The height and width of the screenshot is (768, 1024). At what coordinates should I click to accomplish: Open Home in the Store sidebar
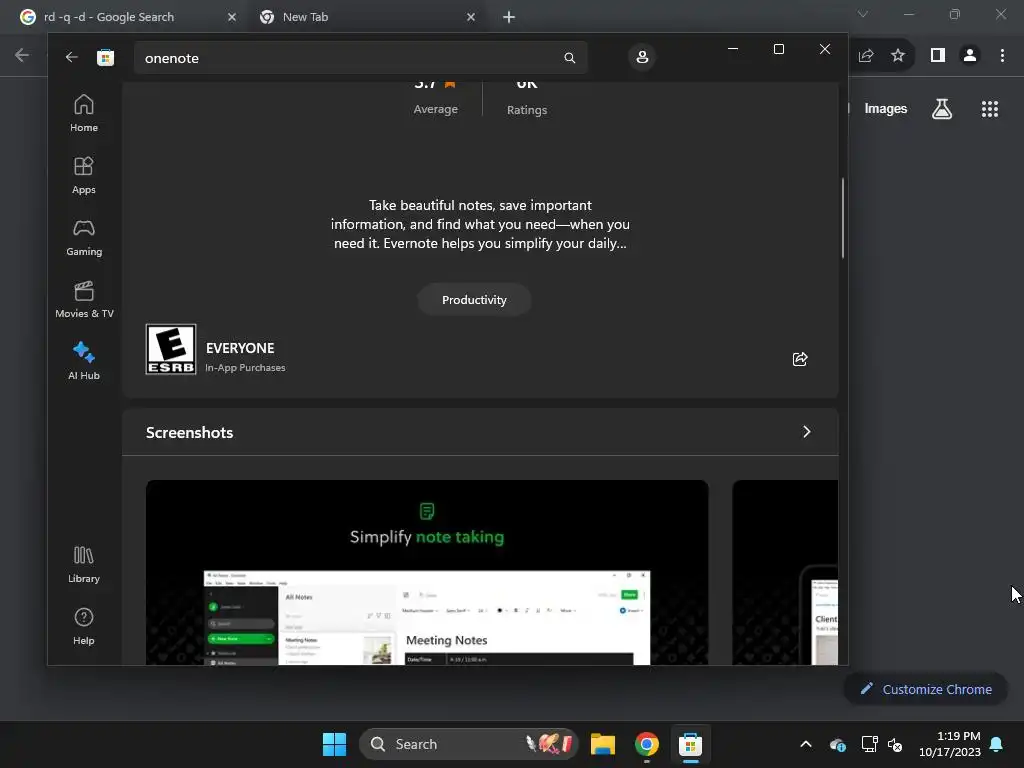[x=84, y=114]
